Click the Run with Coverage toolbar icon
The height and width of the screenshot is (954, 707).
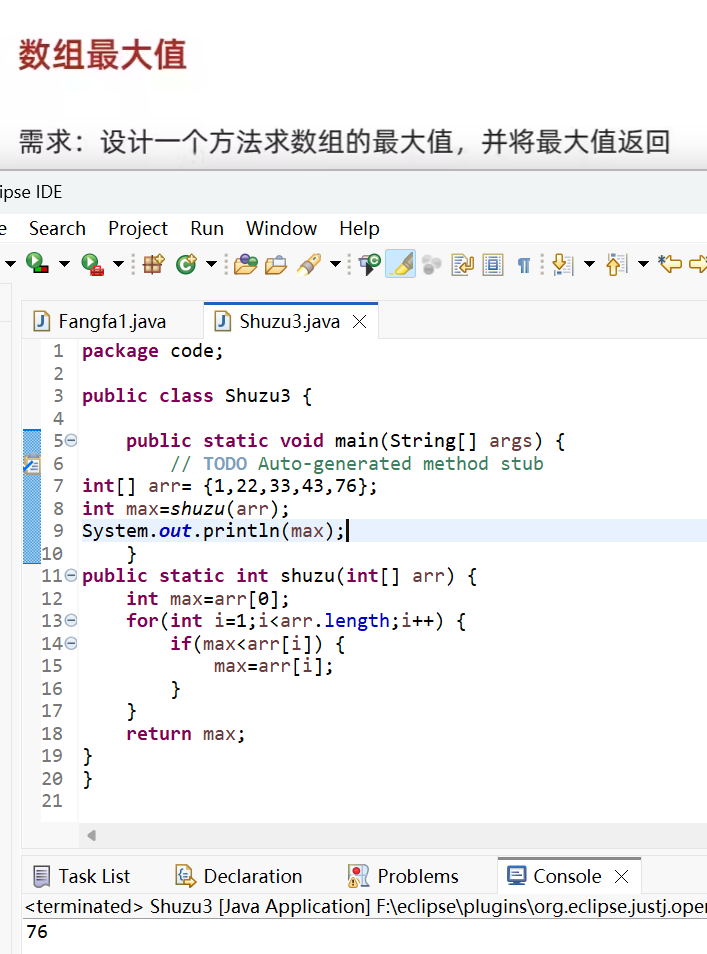tap(38, 263)
